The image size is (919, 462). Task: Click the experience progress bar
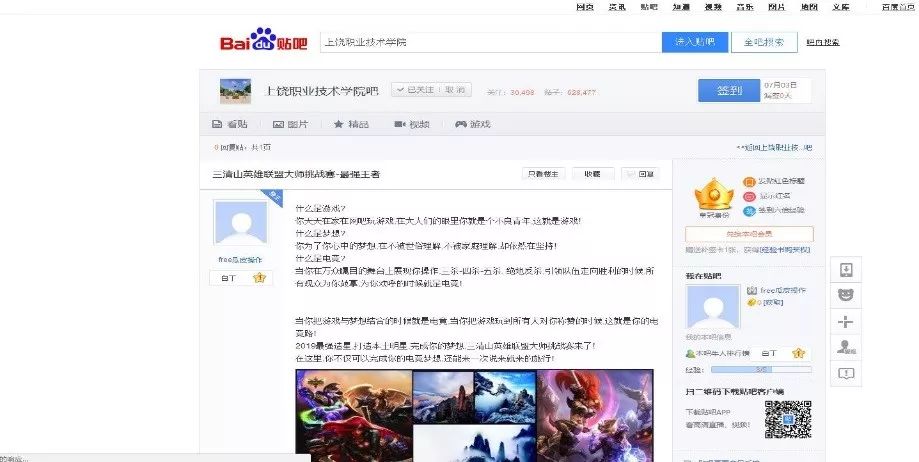pos(761,370)
